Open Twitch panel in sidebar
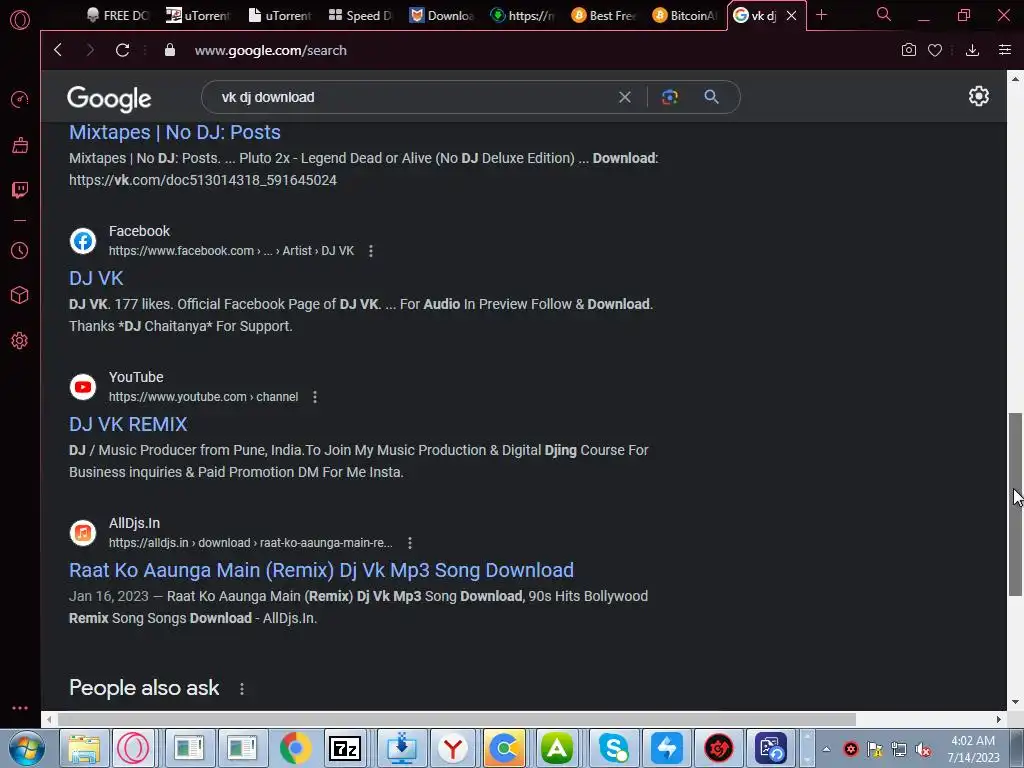 click(20, 190)
